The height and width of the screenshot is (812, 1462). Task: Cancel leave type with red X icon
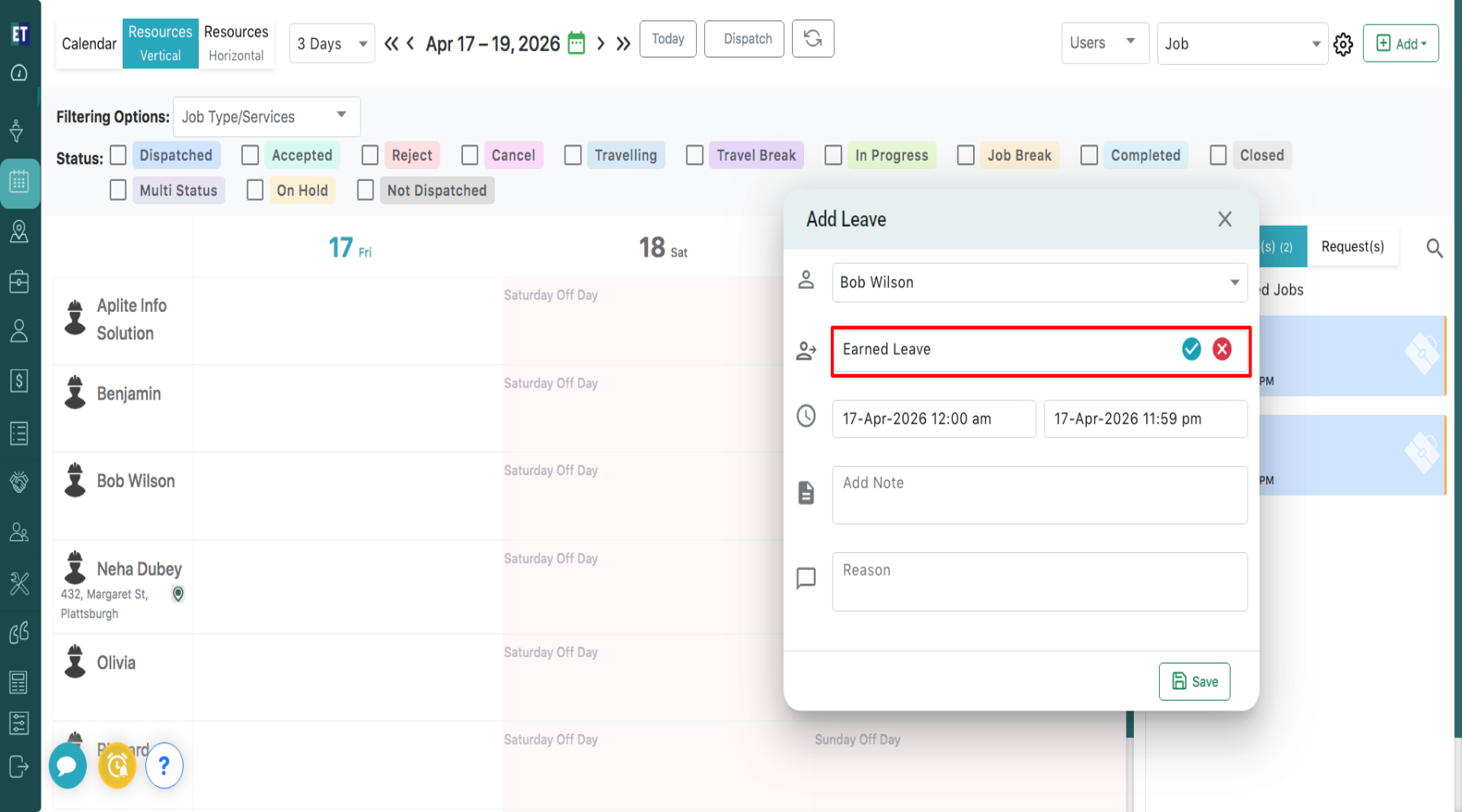coord(1222,349)
